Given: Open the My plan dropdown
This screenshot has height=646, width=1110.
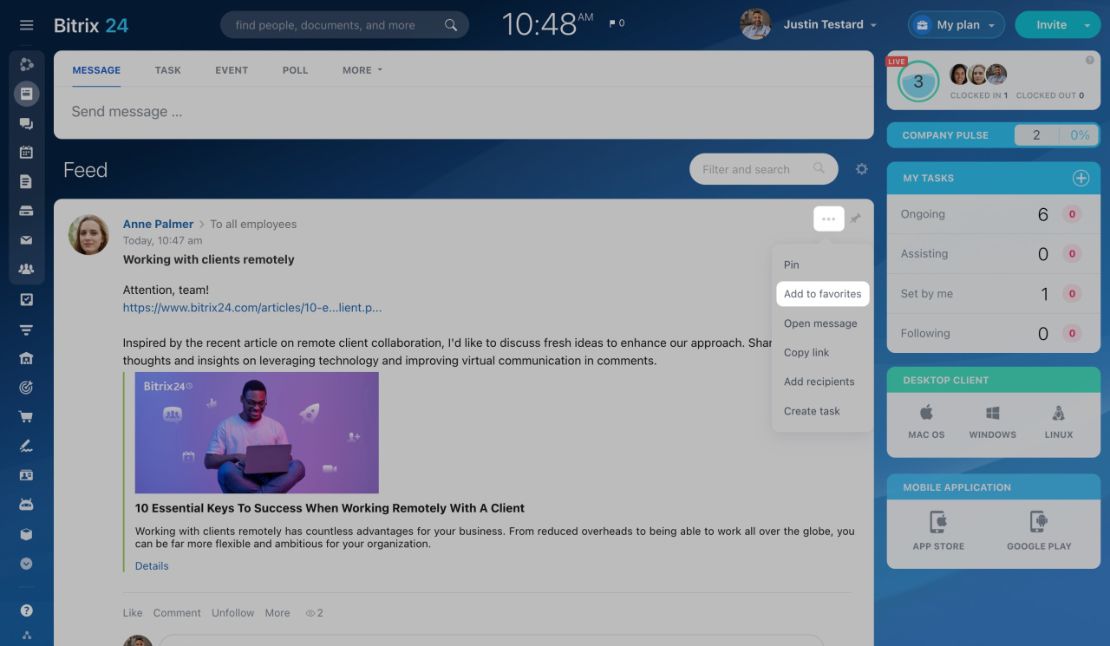Looking at the screenshot, I should pos(956,25).
